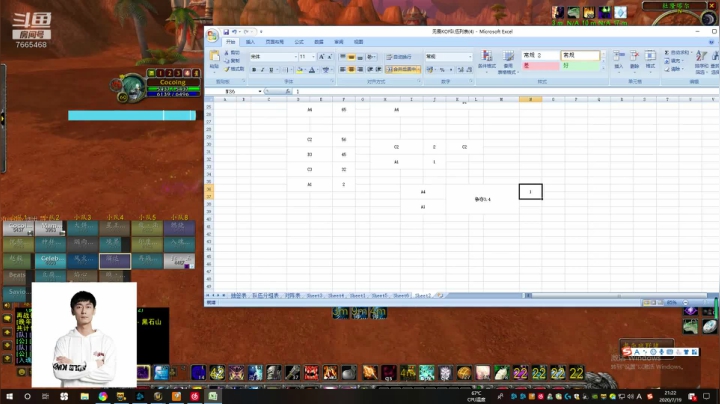Expand the cell styles gallery
Viewport: 720px width, 404px height.
603,68
